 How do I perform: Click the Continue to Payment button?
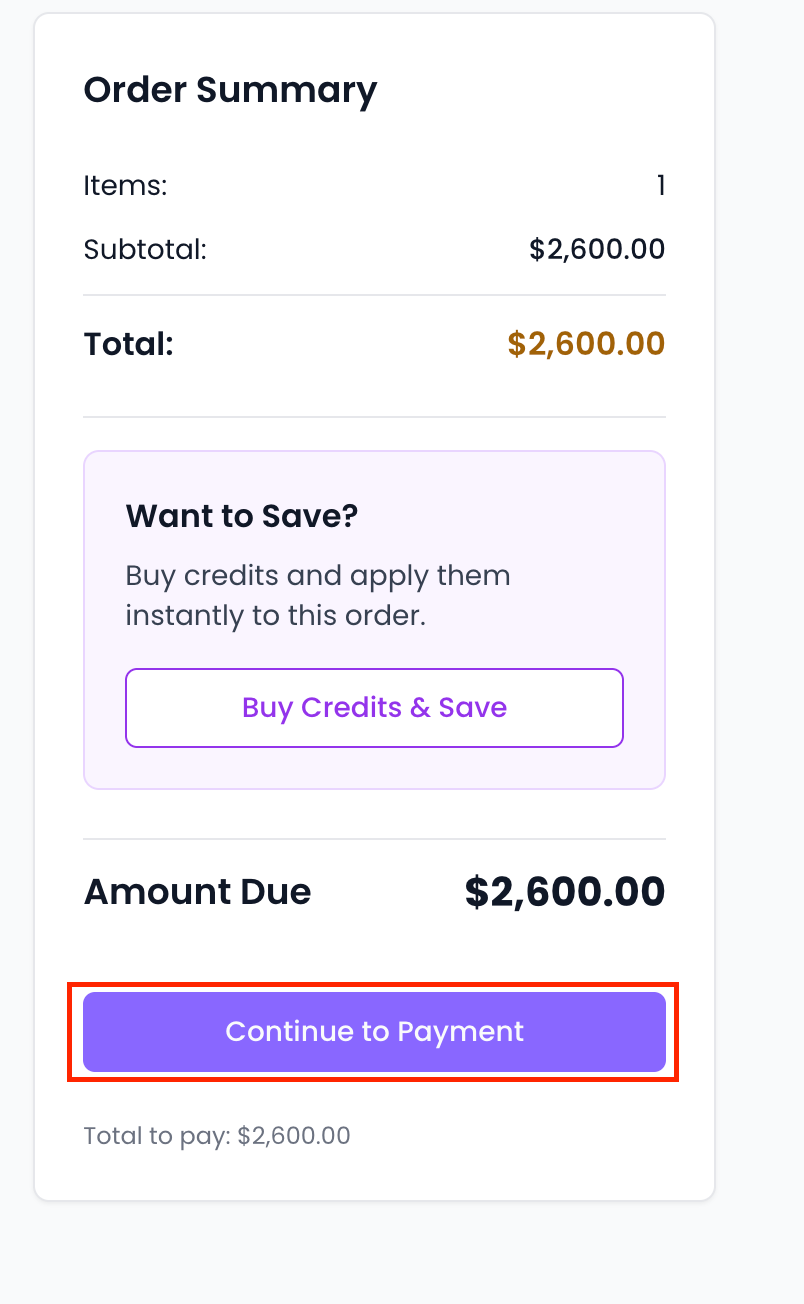pyautogui.click(x=374, y=1032)
